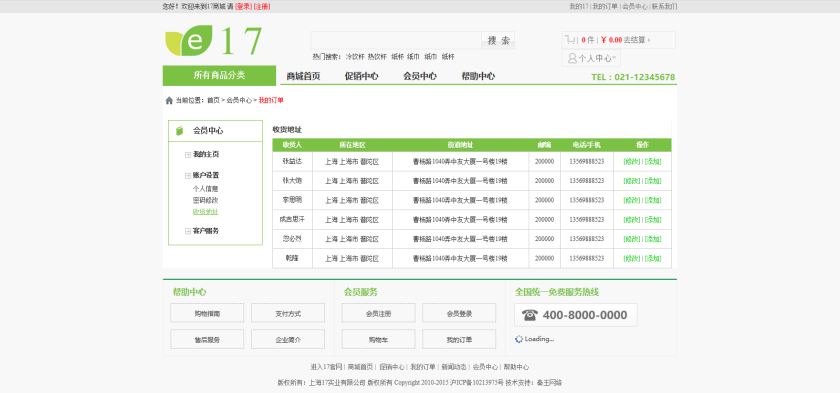Click the home icon in breadcrumb
840x393 pixels.
pyautogui.click(x=169, y=100)
